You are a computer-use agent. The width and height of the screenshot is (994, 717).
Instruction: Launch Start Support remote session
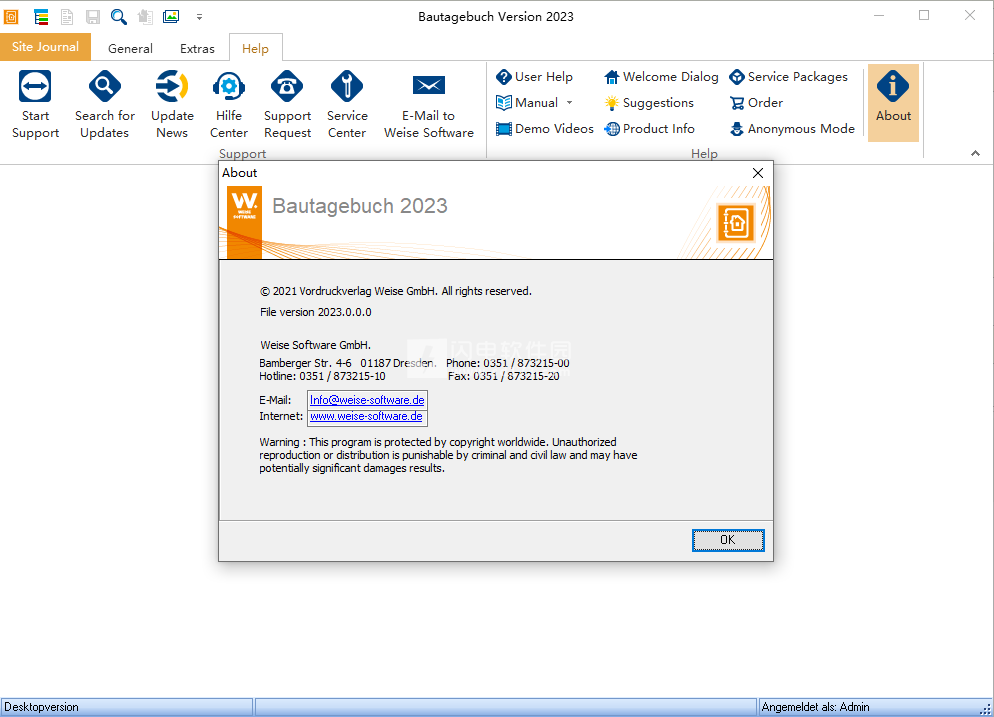[x=36, y=105]
